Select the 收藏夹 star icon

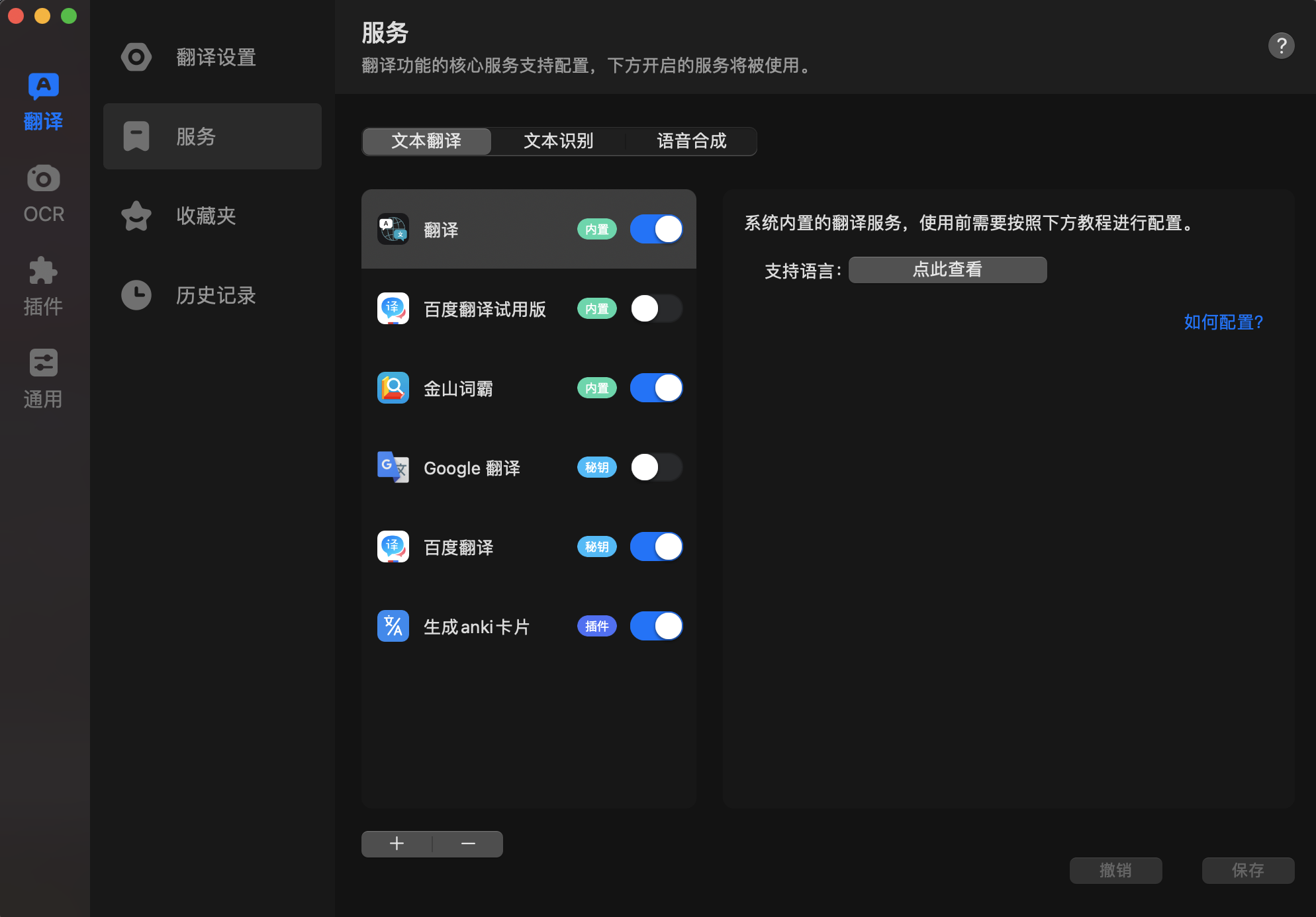136,216
